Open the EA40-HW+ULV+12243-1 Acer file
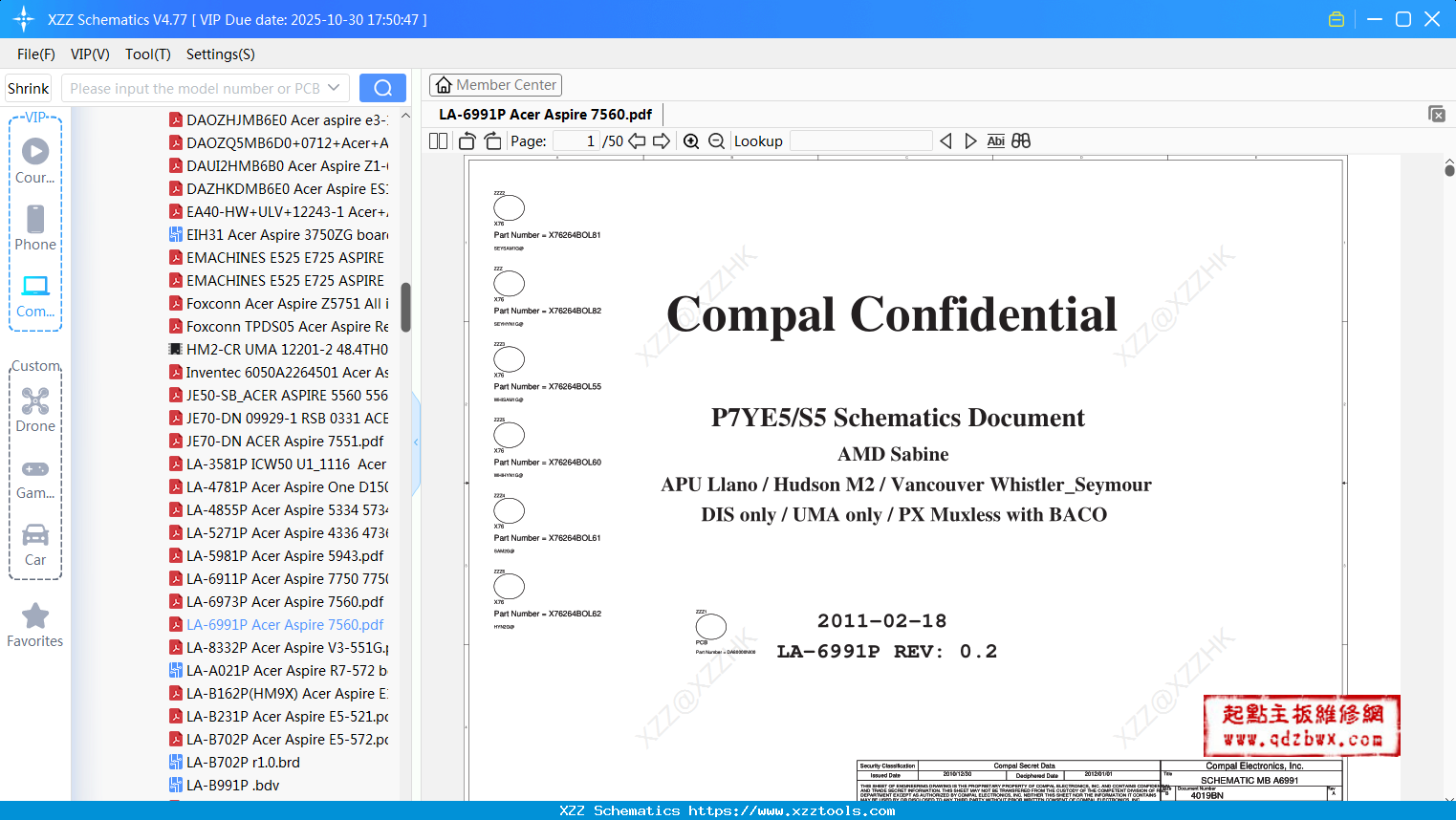 click(279, 212)
